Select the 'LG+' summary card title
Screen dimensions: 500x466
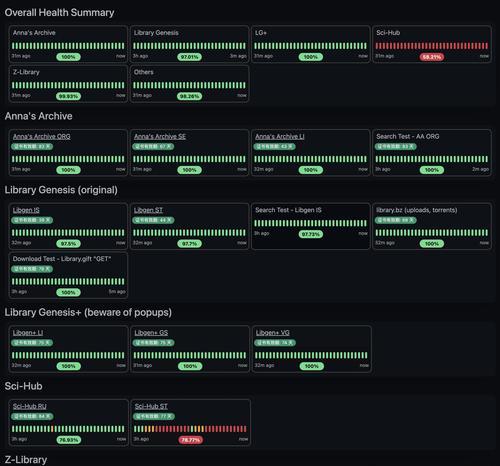[x=261, y=33]
